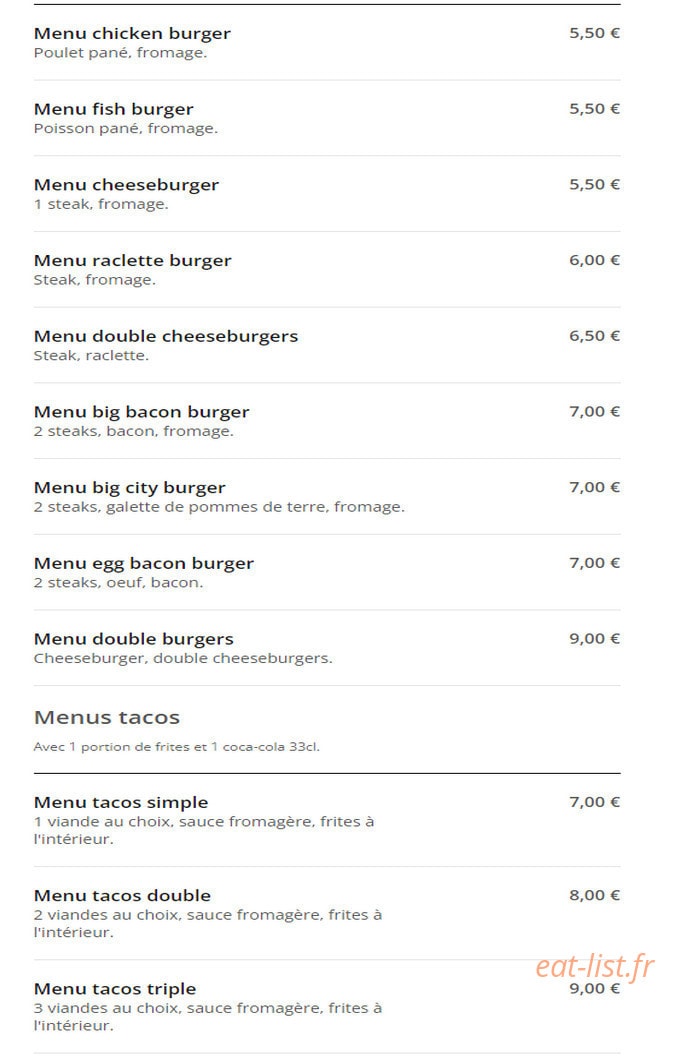Pick Menu tacos triple
Image resolution: width=687 pixels, height=1064 pixels.
pos(327,1006)
